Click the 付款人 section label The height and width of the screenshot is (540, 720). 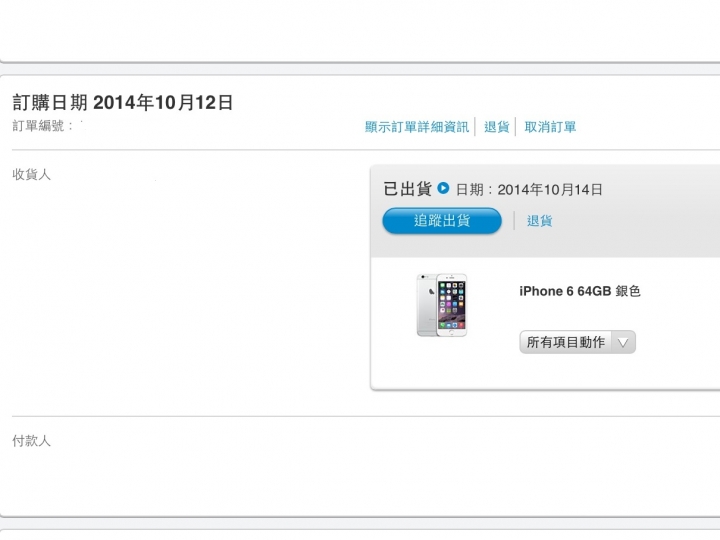click(x=31, y=441)
